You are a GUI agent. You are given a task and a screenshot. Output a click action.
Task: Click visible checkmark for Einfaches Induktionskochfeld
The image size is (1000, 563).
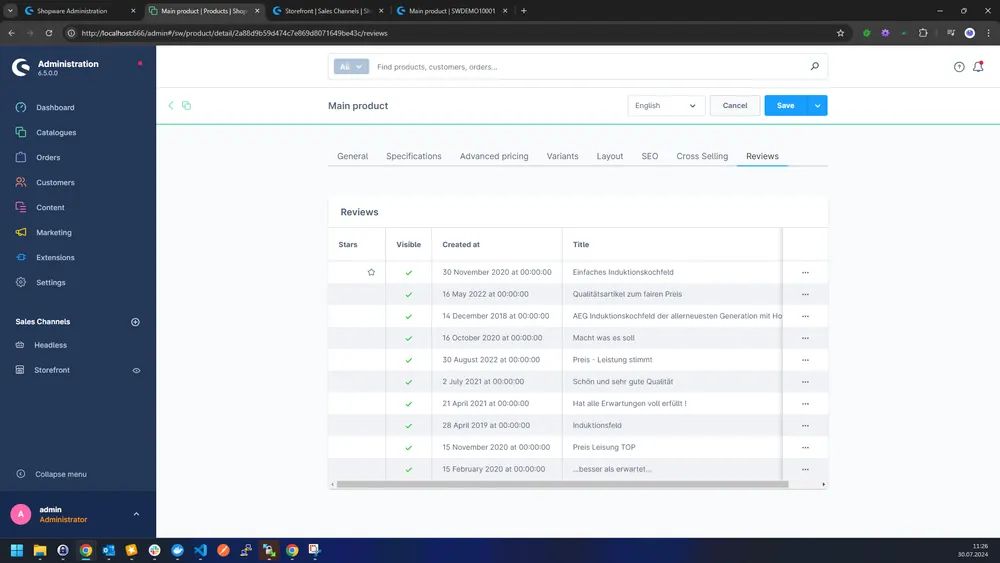(x=409, y=273)
